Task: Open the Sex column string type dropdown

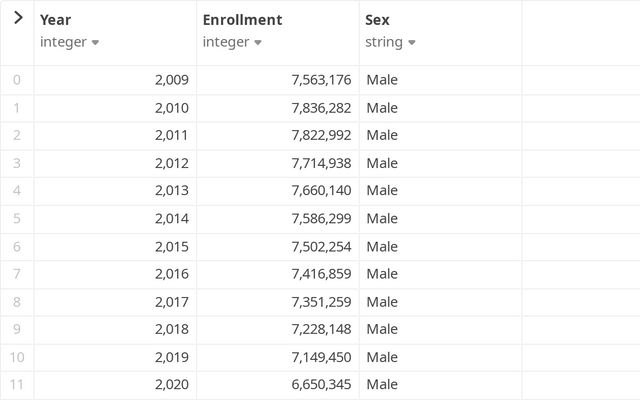Action: click(x=412, y=42)
